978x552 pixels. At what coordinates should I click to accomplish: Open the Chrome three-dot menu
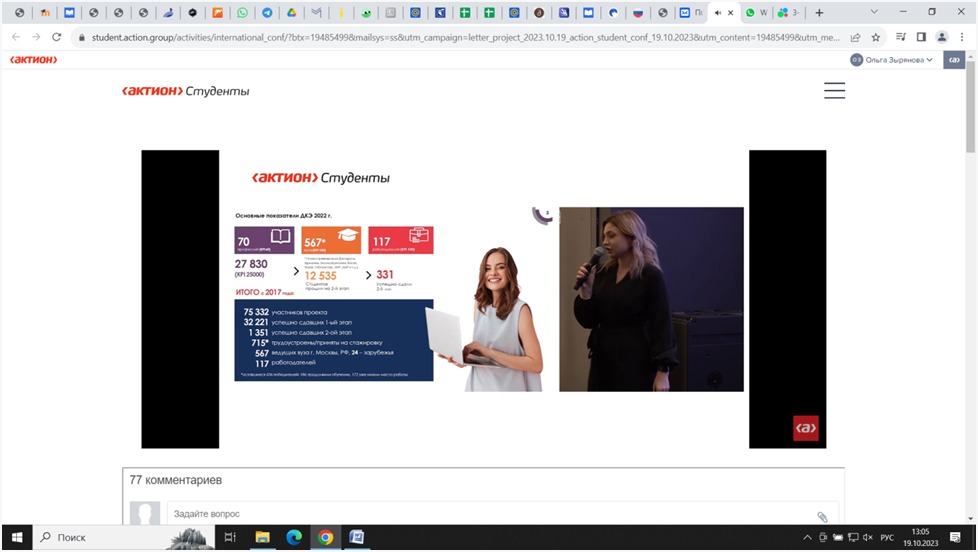(962, 37)
